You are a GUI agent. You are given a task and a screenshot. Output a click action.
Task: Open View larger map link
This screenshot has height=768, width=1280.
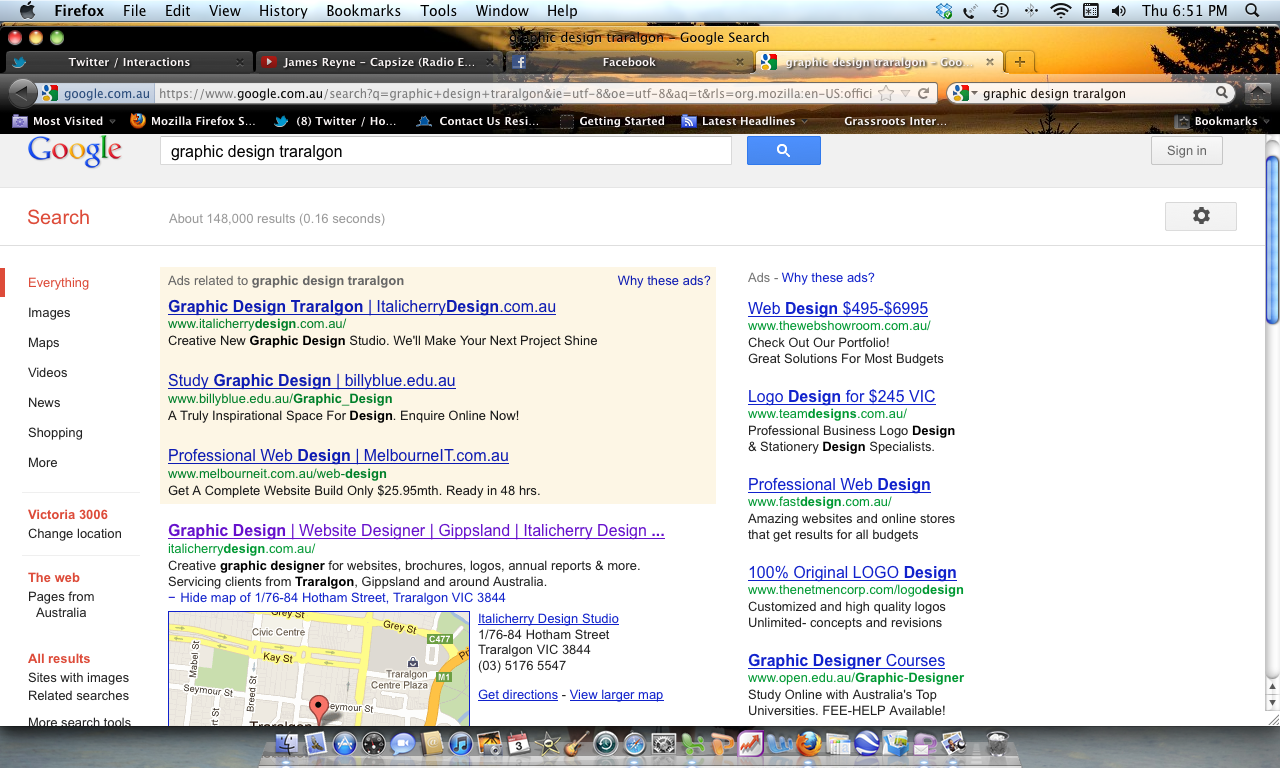tap(616, 695)
